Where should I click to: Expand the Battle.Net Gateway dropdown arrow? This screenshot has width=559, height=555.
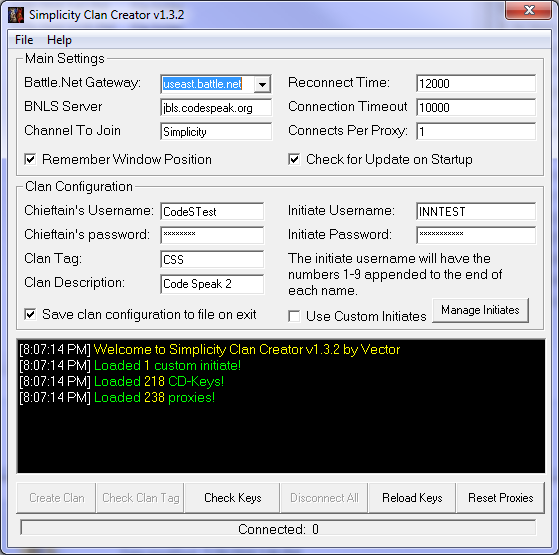262,84
